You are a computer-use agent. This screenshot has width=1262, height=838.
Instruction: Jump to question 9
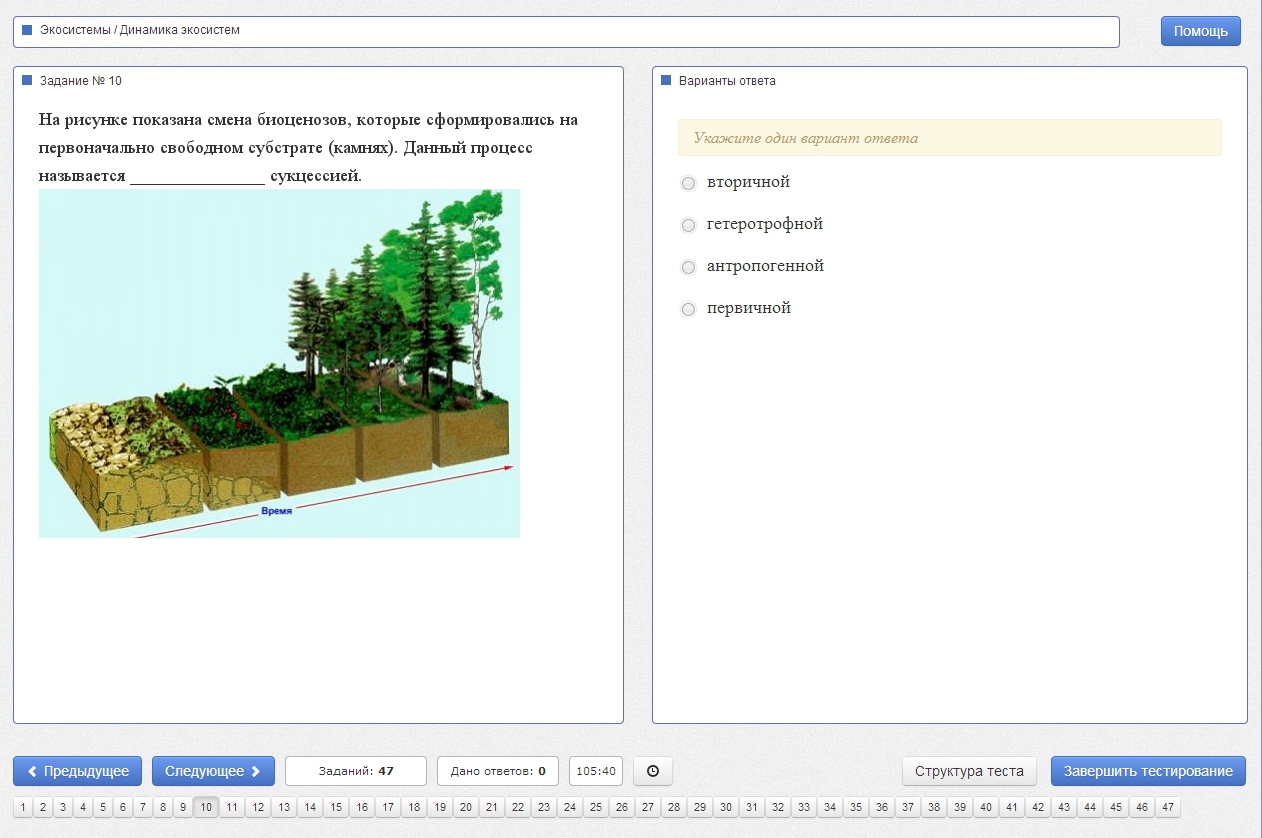pyautogui.click(x=183, y=807)
